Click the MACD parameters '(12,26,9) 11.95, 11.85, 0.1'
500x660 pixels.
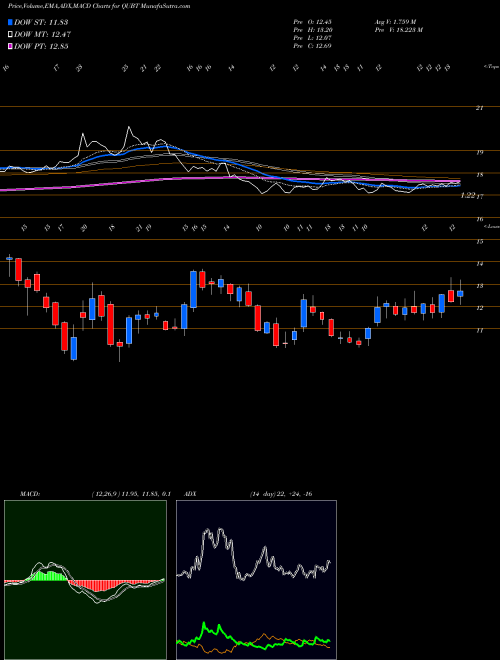(130, 494)
